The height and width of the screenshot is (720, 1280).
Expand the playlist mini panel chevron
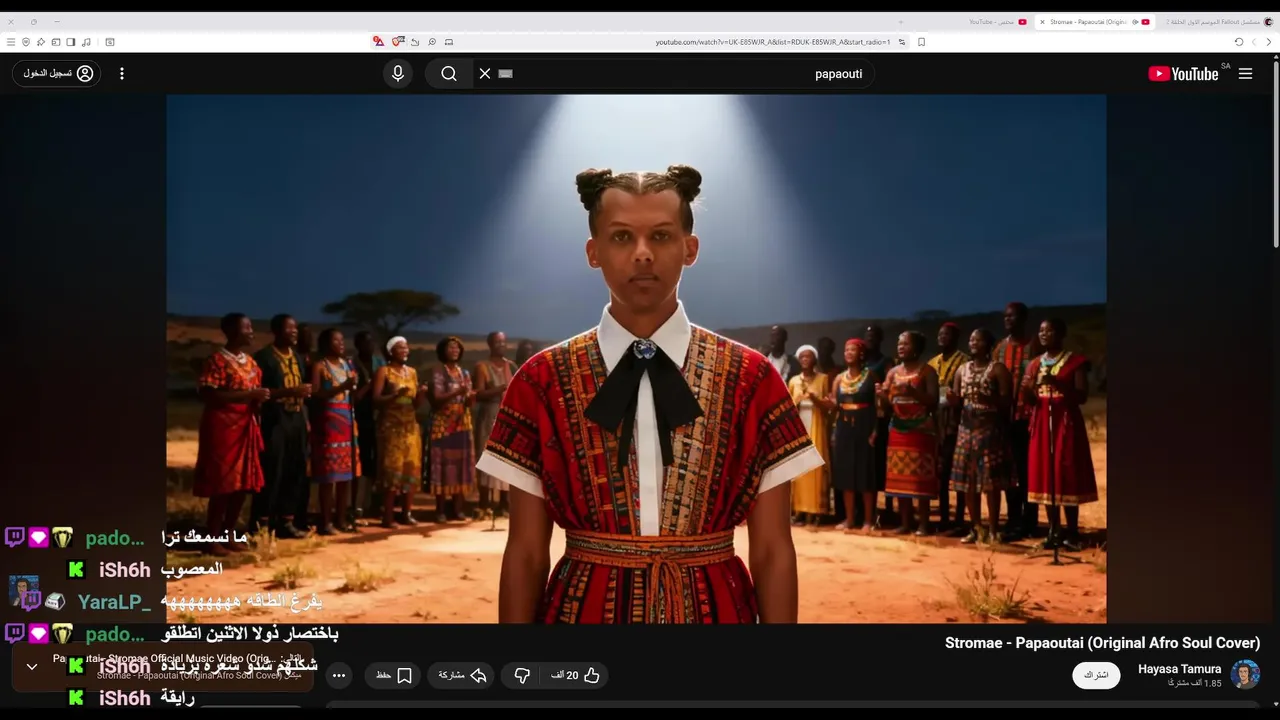(32, 666)
